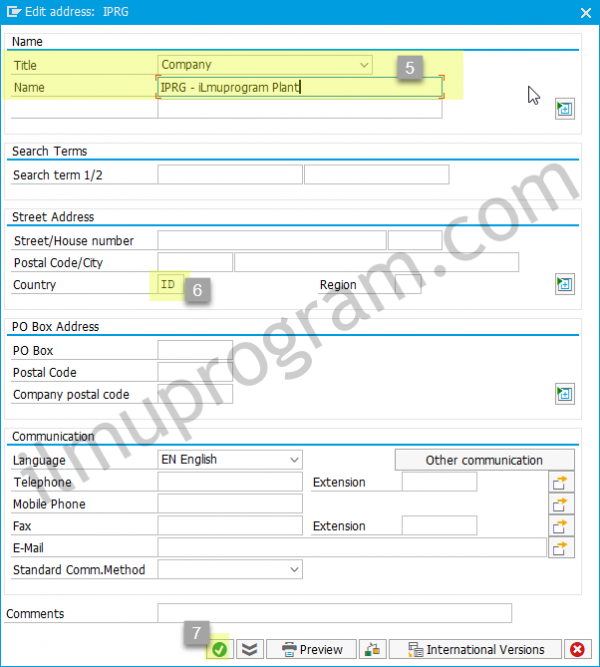Open additional Fax numbers icon
600x667 pixels.
(561, 526)
